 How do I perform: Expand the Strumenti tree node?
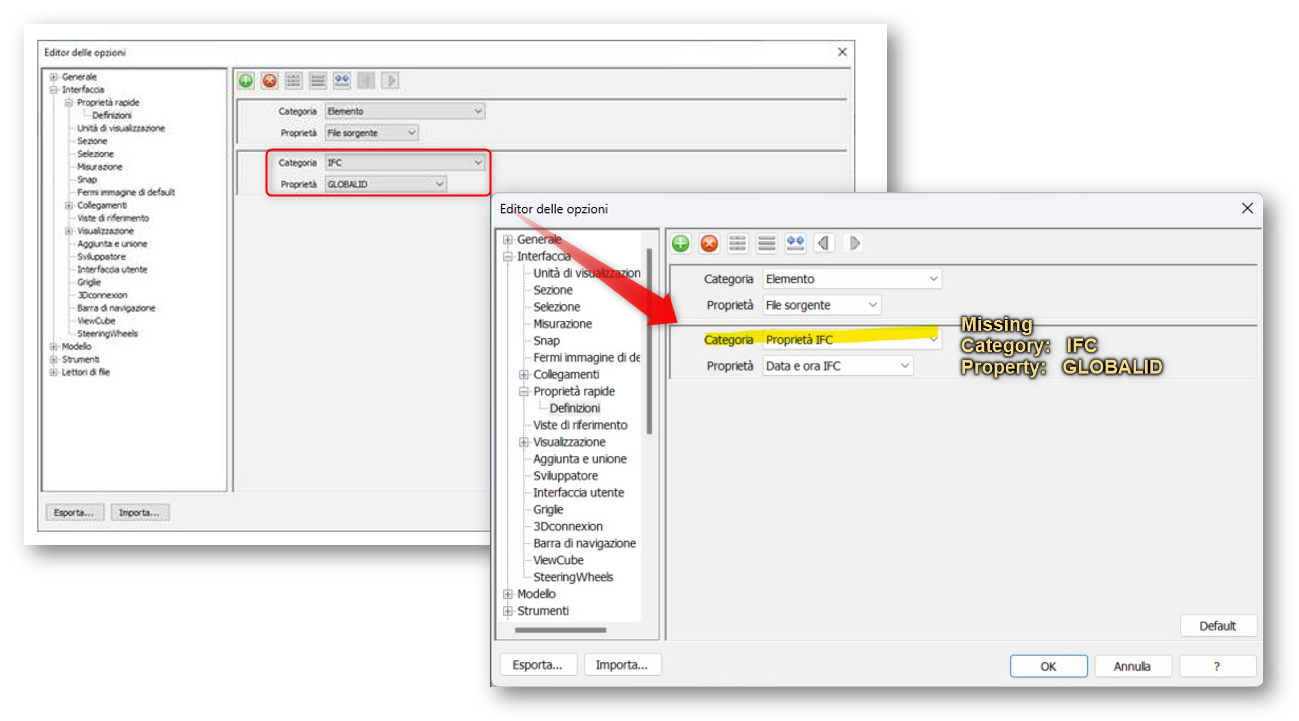507,610
